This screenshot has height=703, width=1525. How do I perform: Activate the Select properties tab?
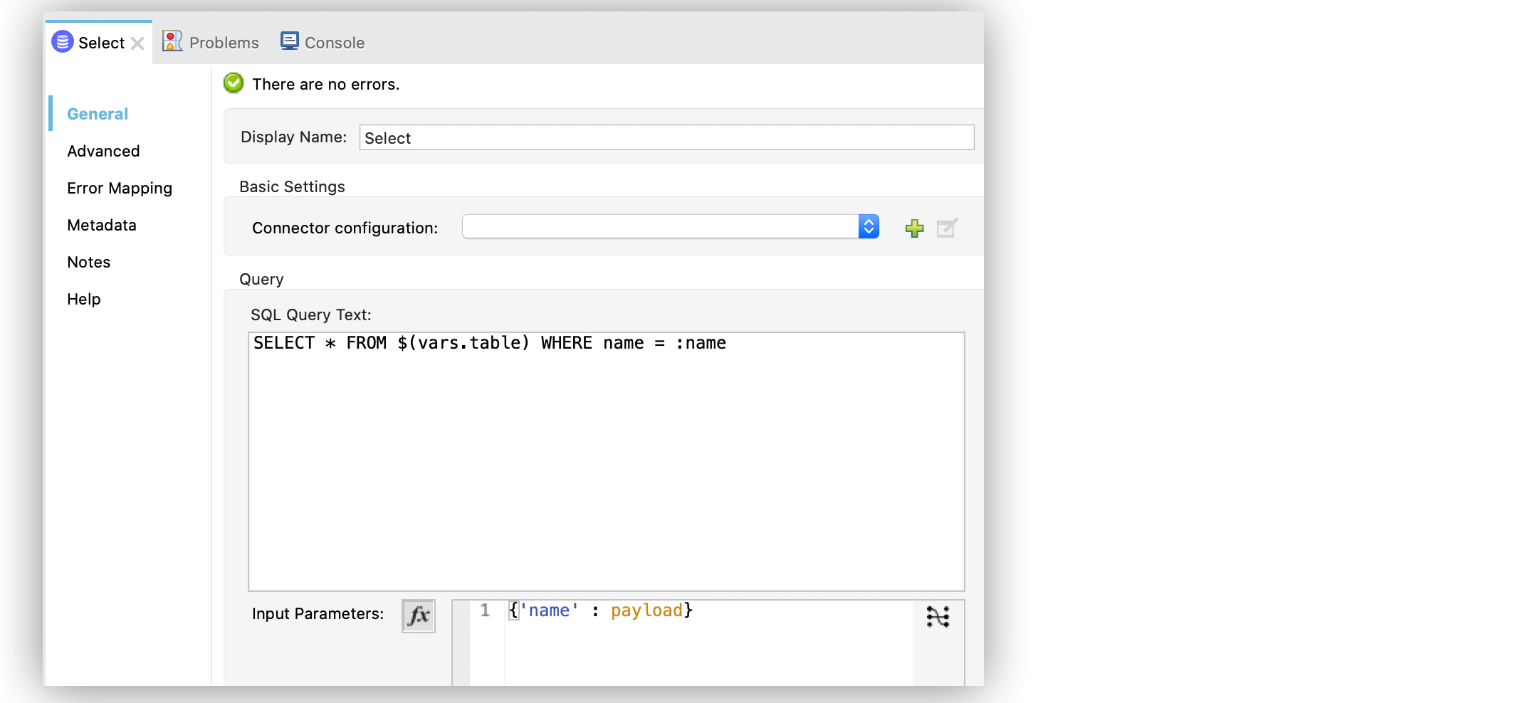[x=90, y=42]
